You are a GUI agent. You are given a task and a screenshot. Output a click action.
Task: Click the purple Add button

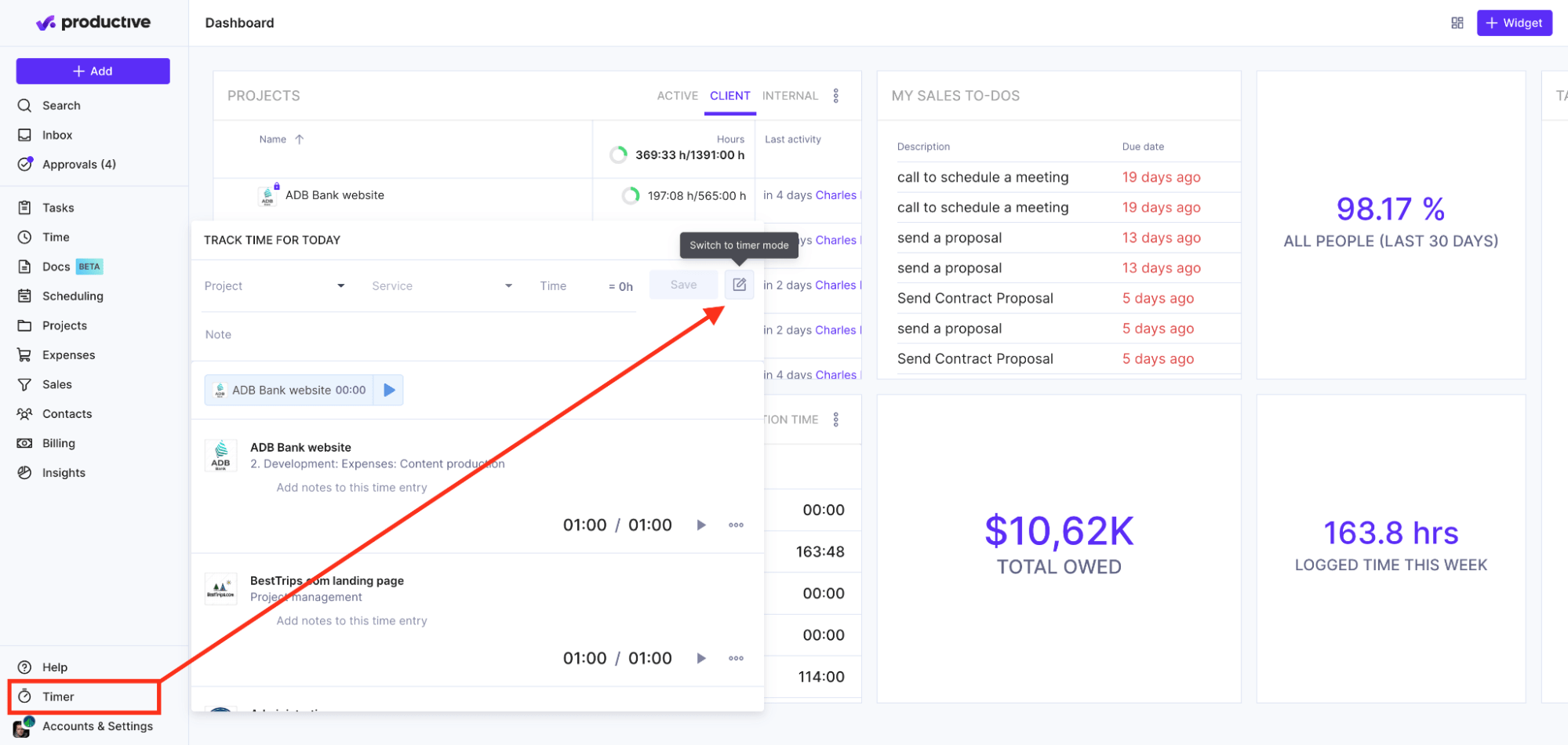coord(93,71)
